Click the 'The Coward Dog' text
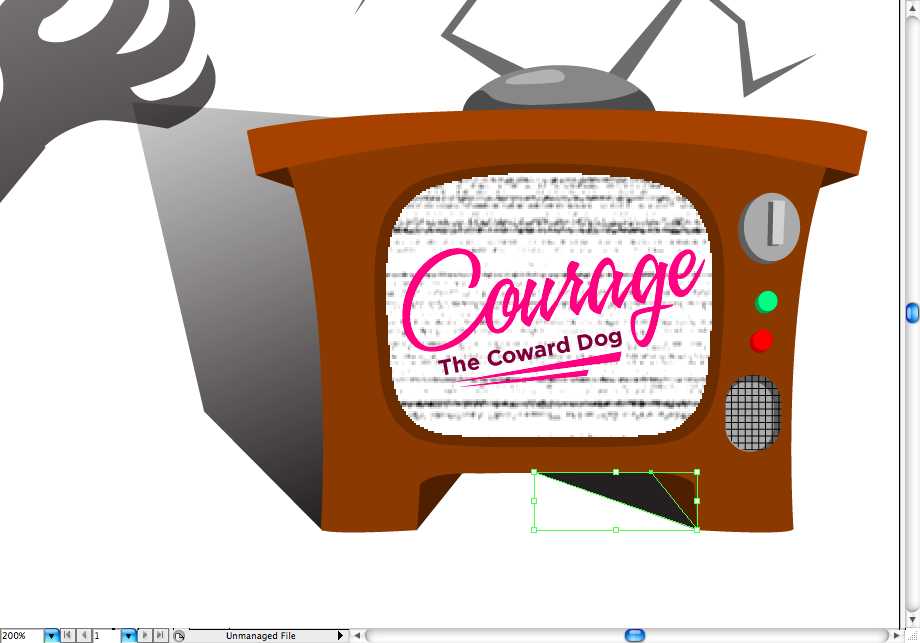920x643 pixels. 530,353
